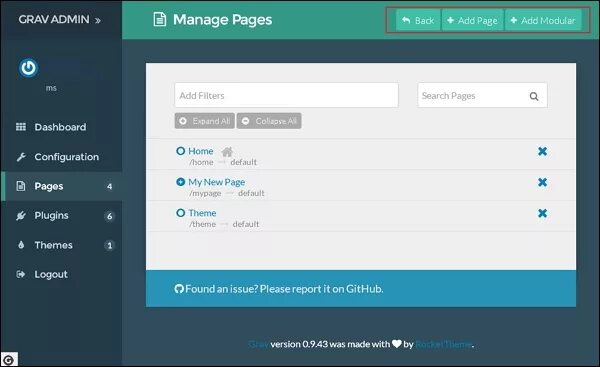Viewport: 600px width, 367px height.
Task: Open the Theme page link
Action: [x=202, y=213]
